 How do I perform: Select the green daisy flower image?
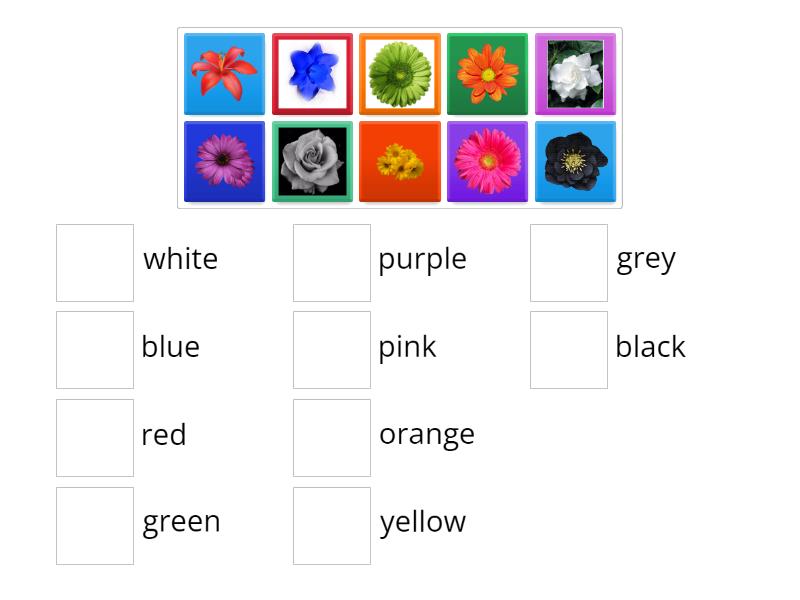point(400,73)
